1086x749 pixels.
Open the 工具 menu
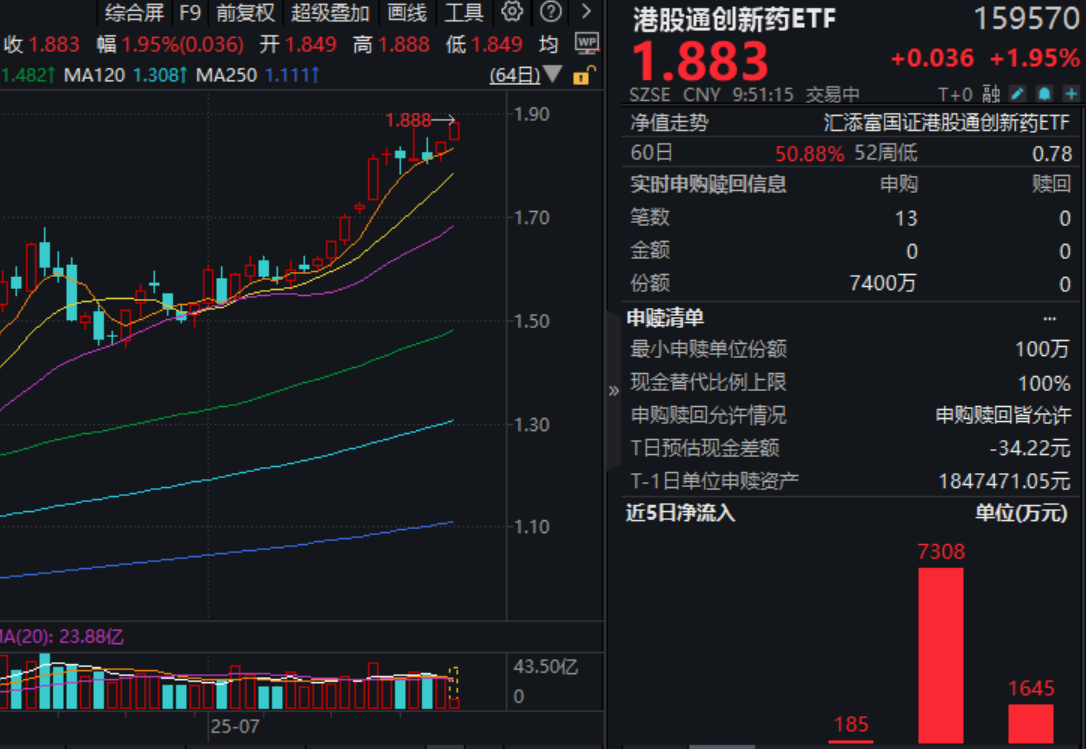[464, 13]
